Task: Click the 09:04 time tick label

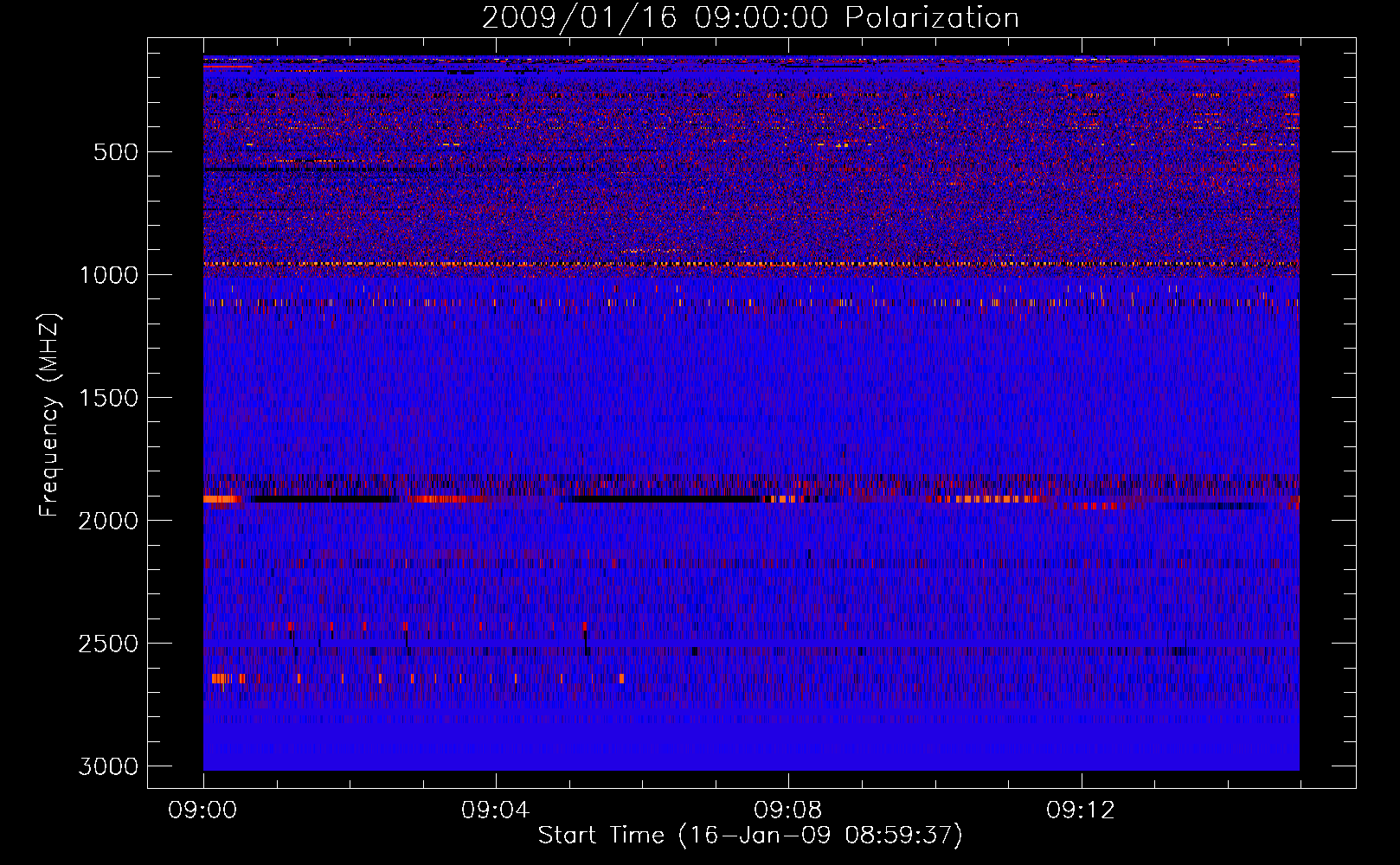Action: point(496,811)
